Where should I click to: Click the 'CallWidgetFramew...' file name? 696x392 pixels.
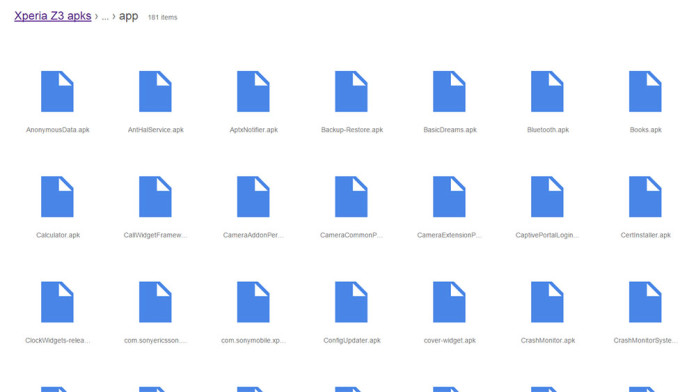click(155, 235)
